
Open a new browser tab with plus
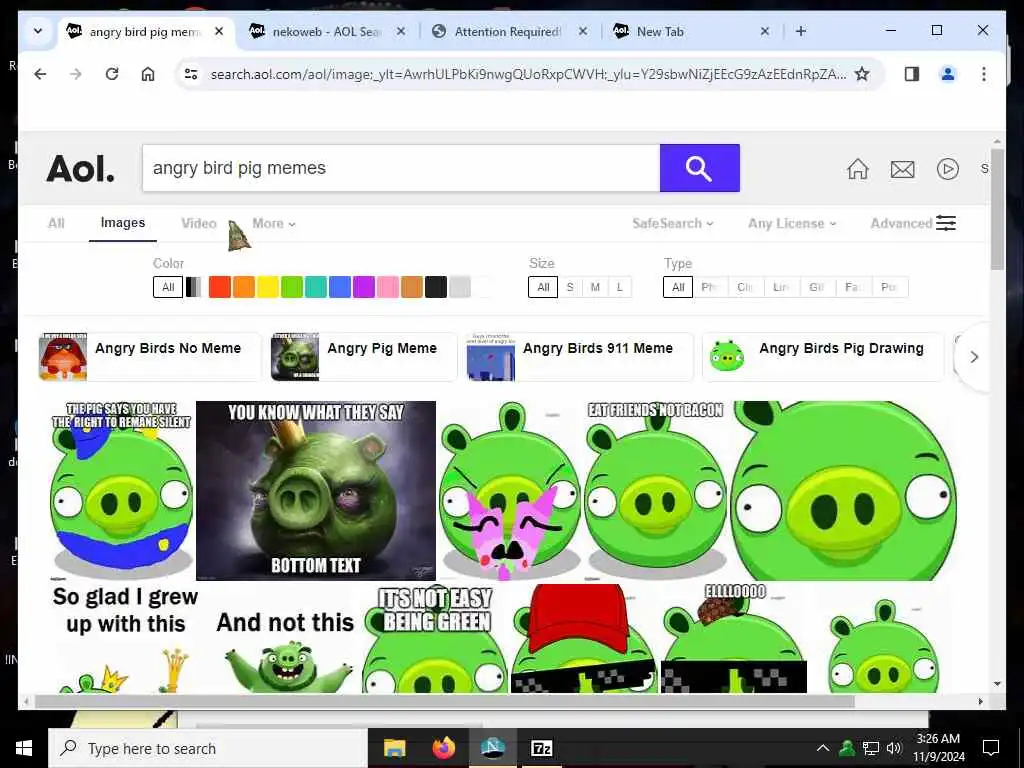coord(801,31)
